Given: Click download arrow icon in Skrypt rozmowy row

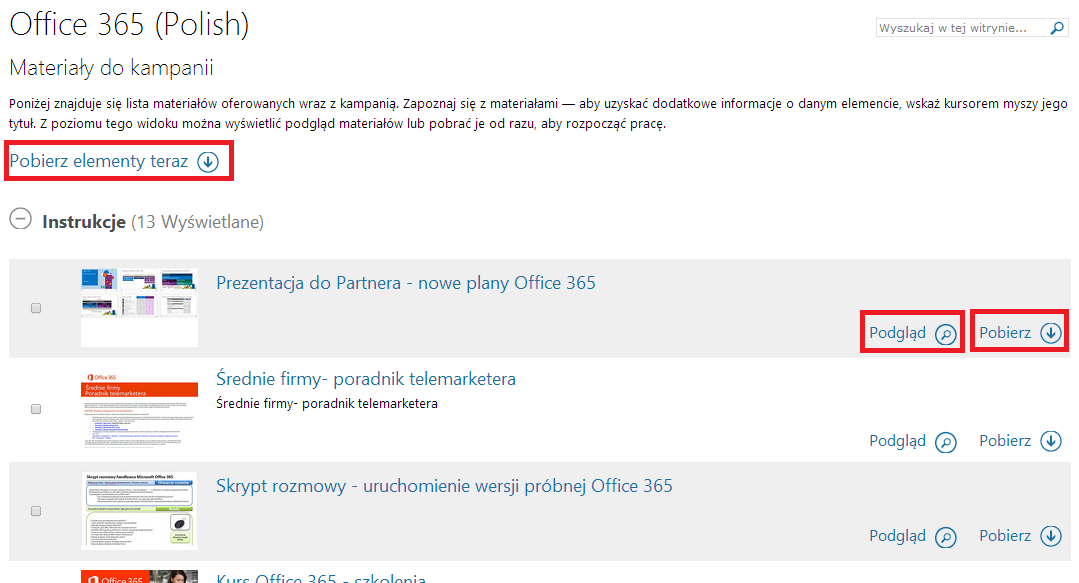Looking at the screenshot, I should (x=1051, y=536).
